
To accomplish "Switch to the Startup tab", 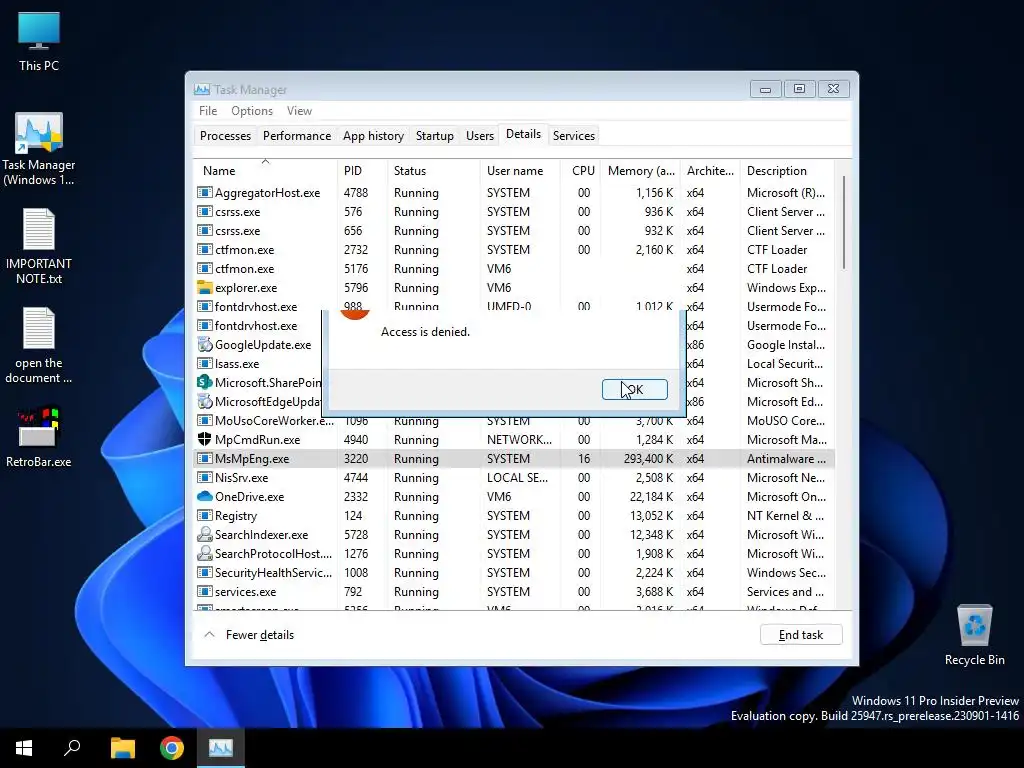I will pos(434,136).
